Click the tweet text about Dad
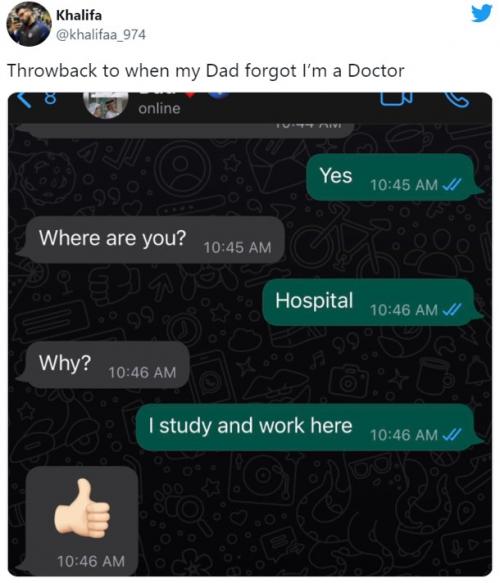 point(206,71)
